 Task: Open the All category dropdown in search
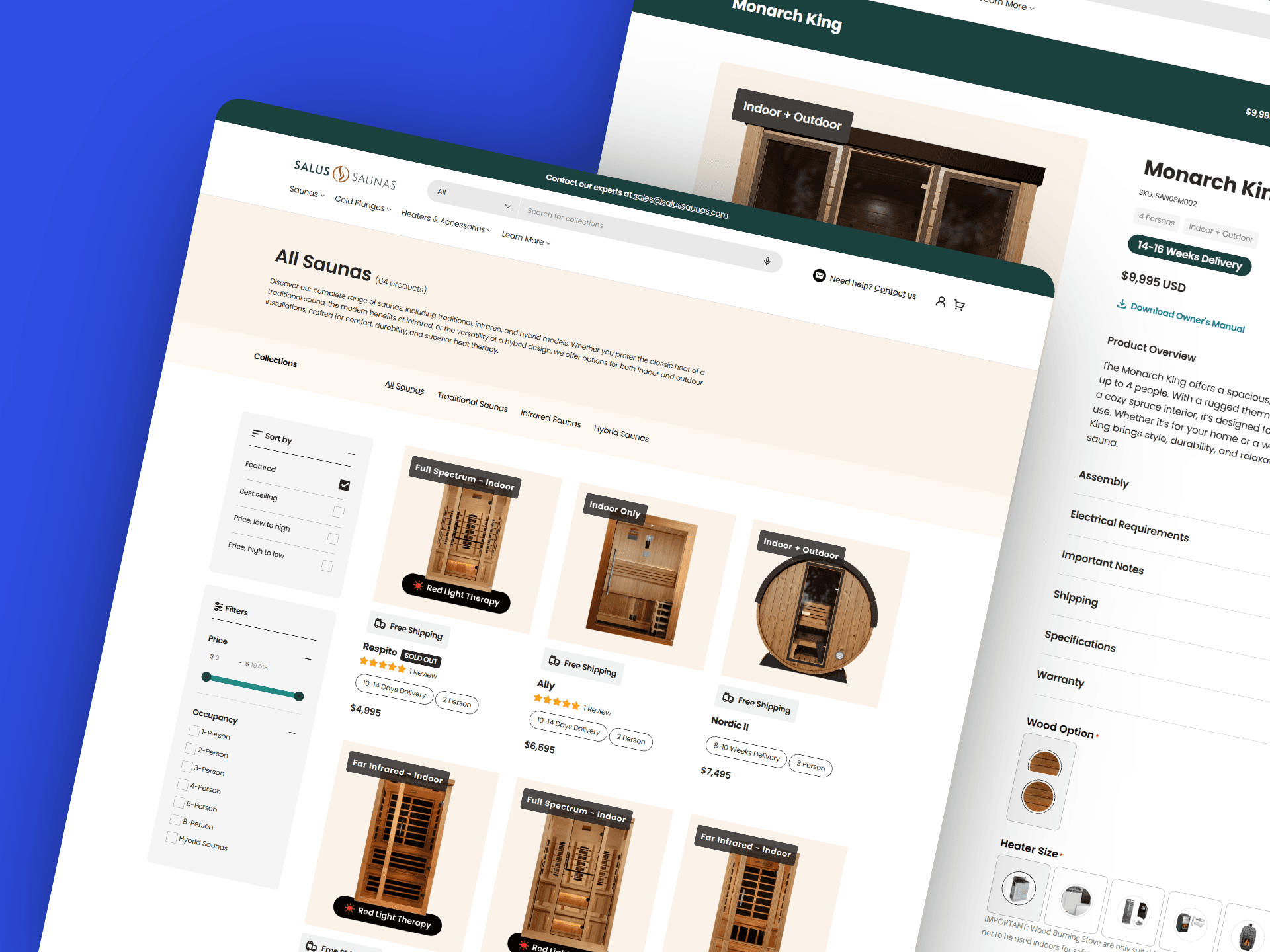click(x=473, y=199)
